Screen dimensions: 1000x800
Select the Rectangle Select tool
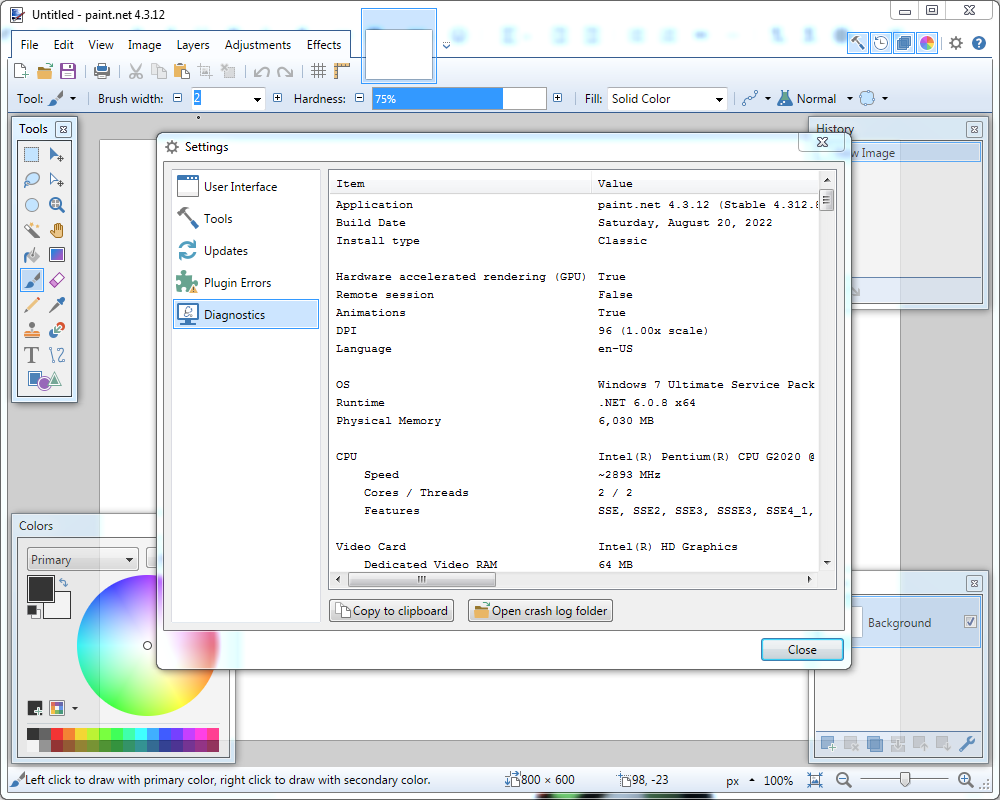point(31,155)
